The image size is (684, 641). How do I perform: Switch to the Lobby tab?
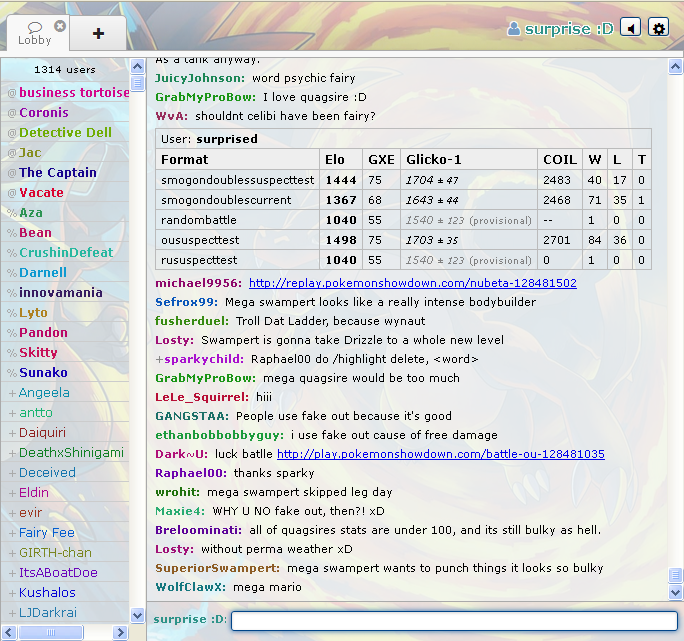34,33
